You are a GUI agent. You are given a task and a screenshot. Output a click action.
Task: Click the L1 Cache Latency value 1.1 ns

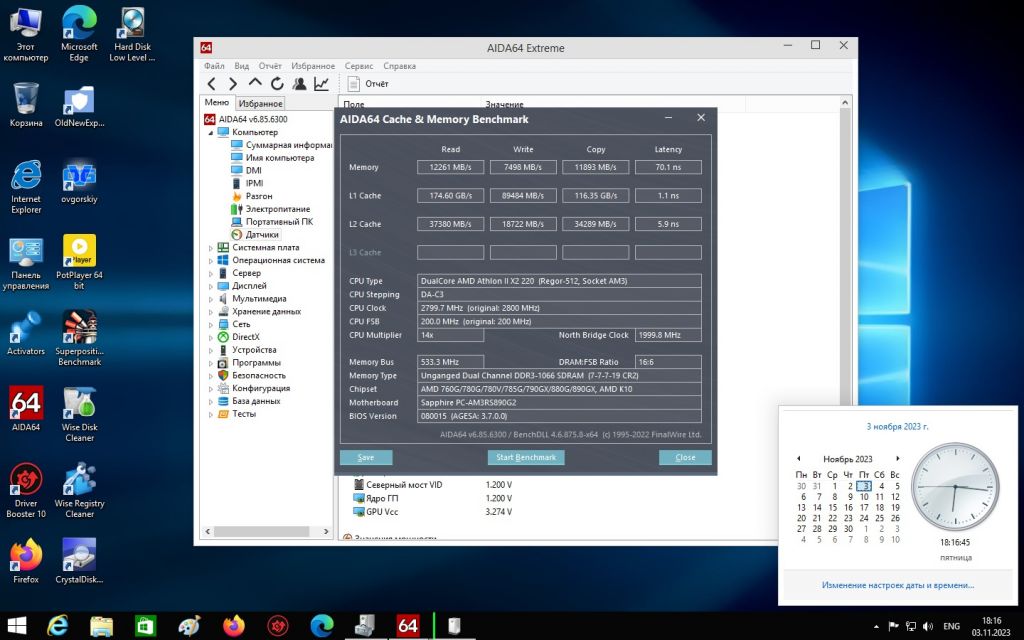pyautogui.click(x=668, y=195)
